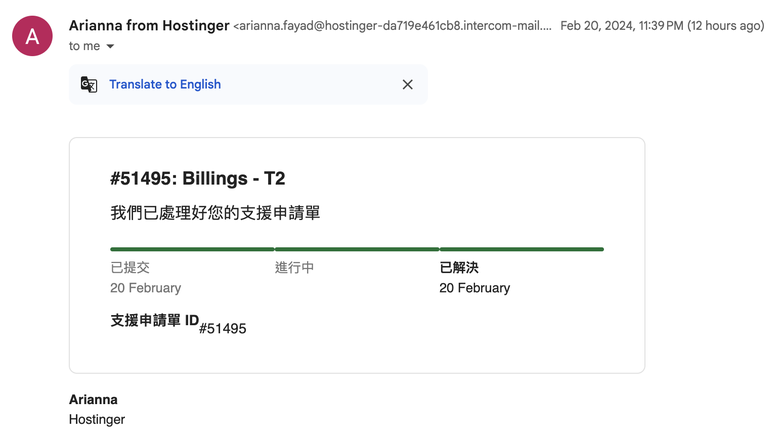Click the ticket ID value #51495
The width and height of the screenshot is (780, 439).
click(223, 329)
